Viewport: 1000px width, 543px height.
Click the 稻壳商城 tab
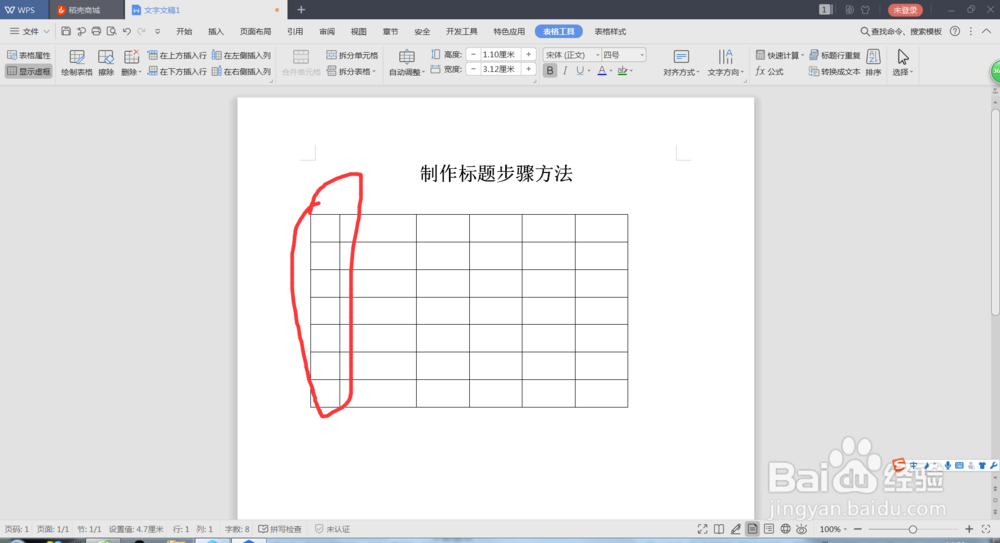[85, 10]
